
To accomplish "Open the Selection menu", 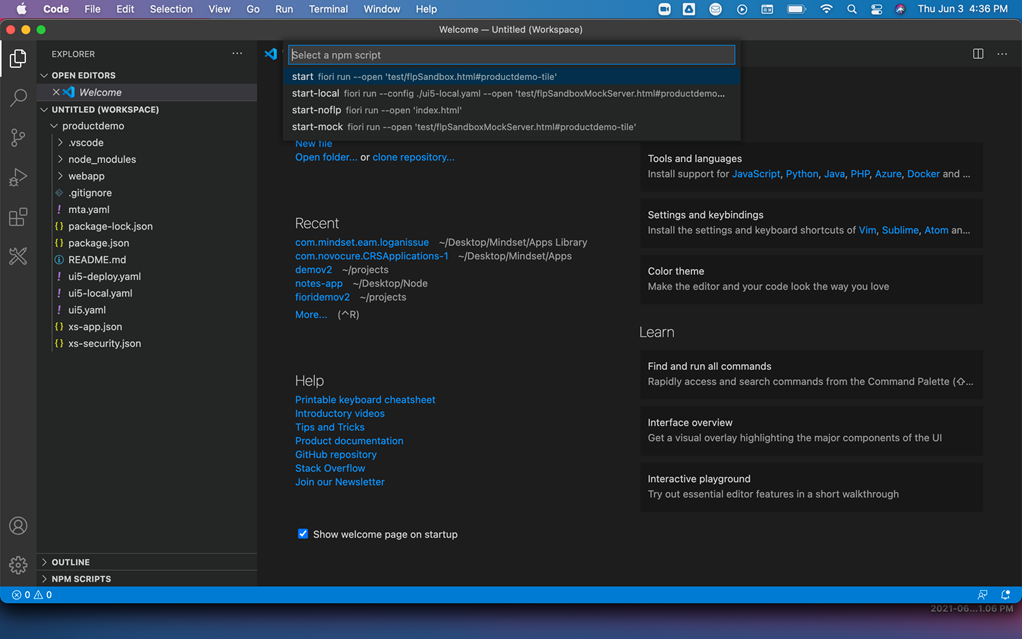I will pos(171,9).
